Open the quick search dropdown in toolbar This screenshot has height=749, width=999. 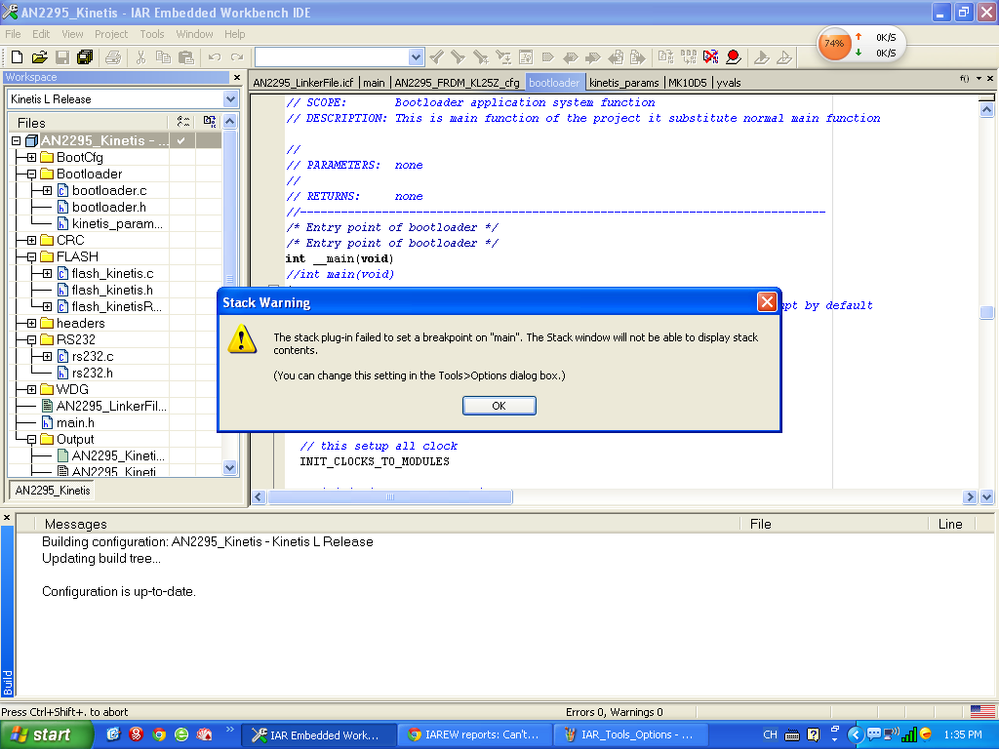(x=415, y=57)
